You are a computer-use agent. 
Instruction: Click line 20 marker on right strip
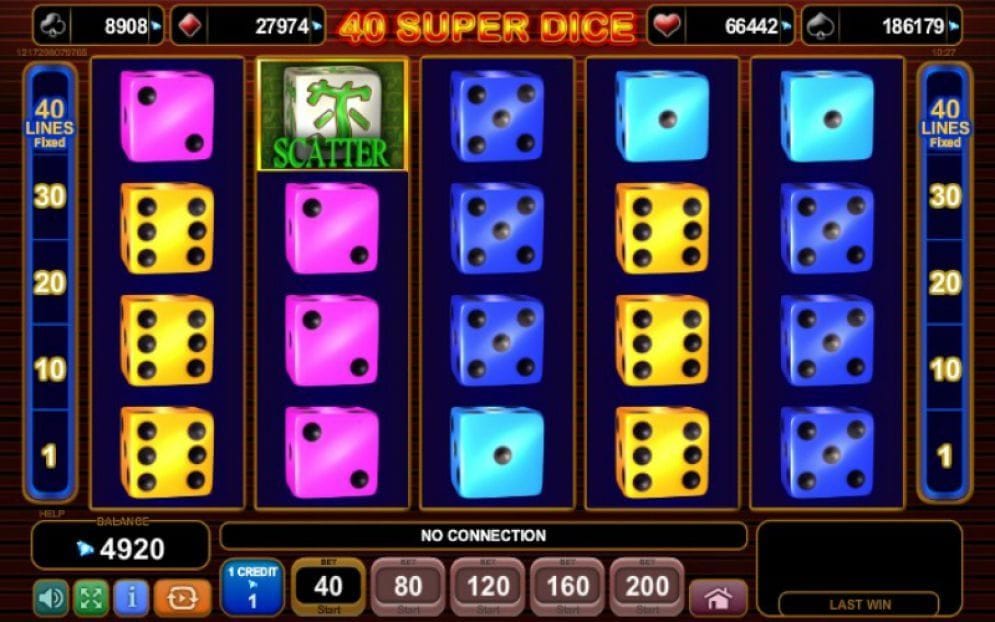(945, 282)
